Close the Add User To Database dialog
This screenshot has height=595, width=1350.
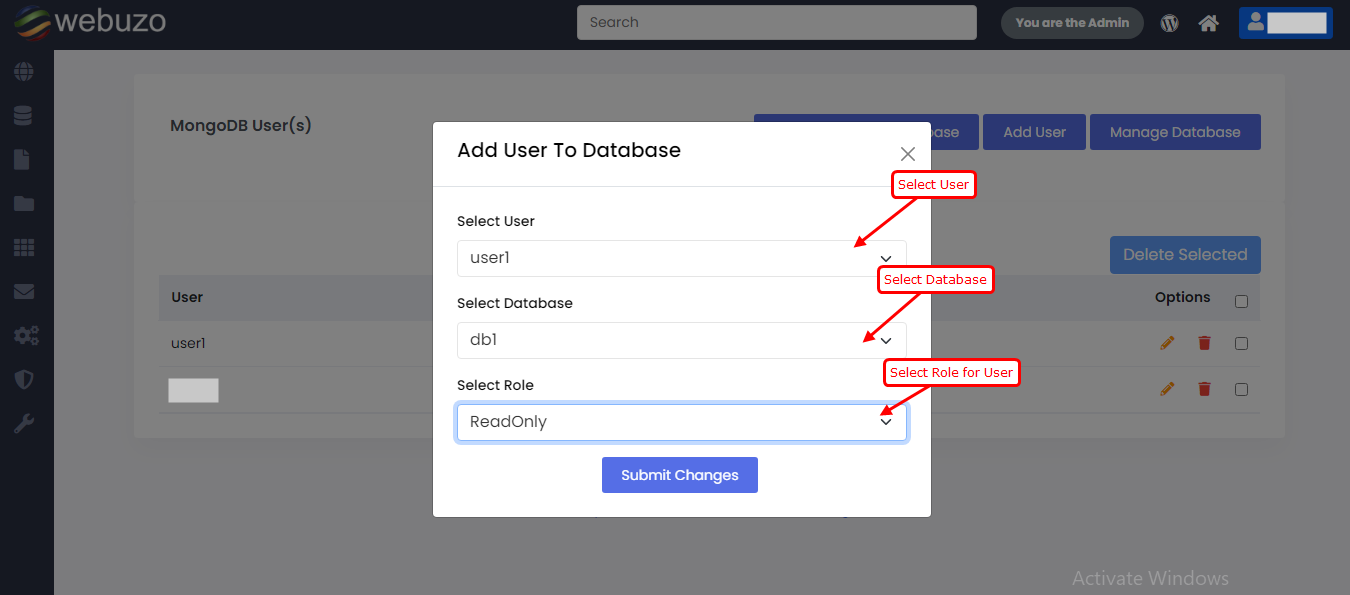907,154
